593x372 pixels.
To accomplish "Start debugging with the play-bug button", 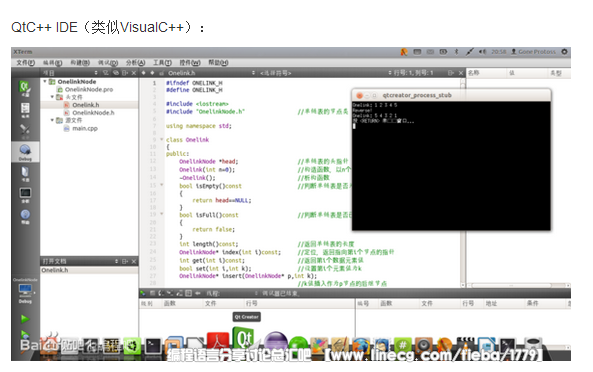I will pyautogui.click(x=25, y=335).
